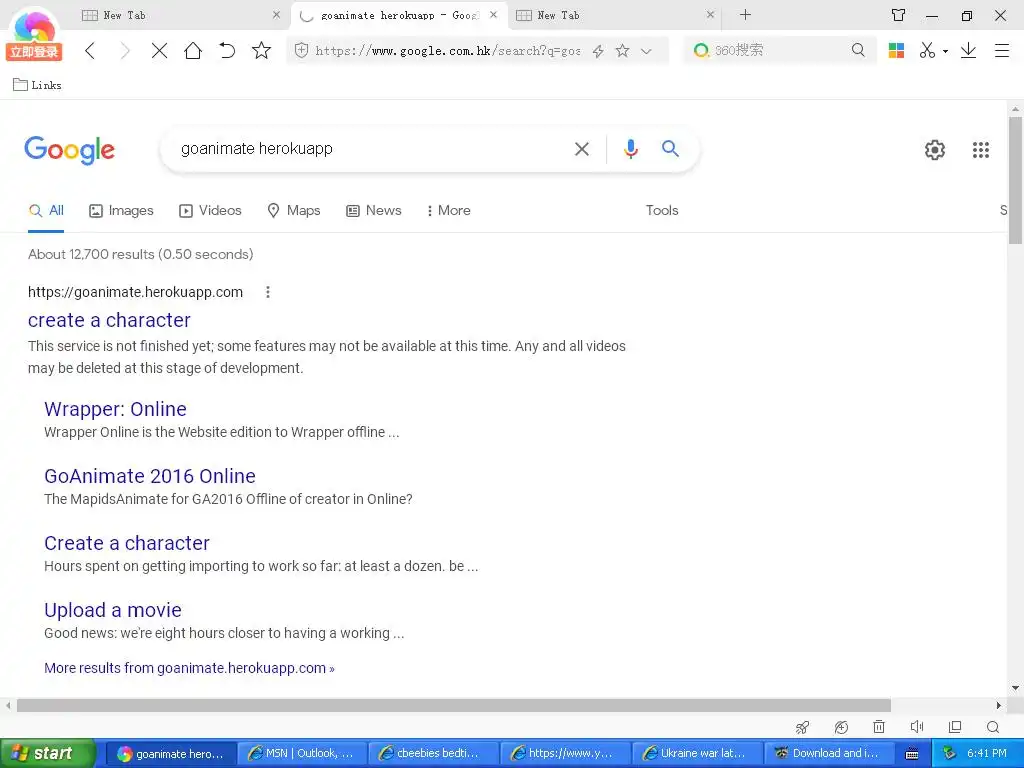The image size is (1024, 768).
Task: Go back with the browser back arrow
Action: coord(91,50)
